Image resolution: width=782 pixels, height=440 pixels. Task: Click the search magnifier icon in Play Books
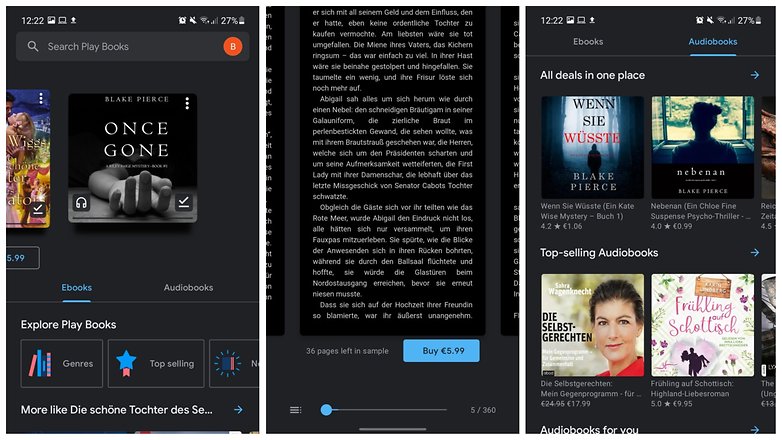[33, 46]
